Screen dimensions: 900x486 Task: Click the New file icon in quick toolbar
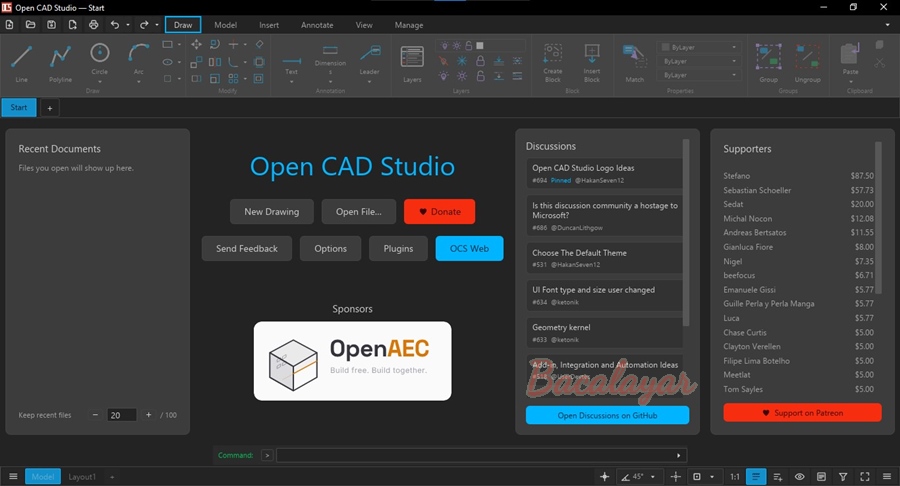10,25
